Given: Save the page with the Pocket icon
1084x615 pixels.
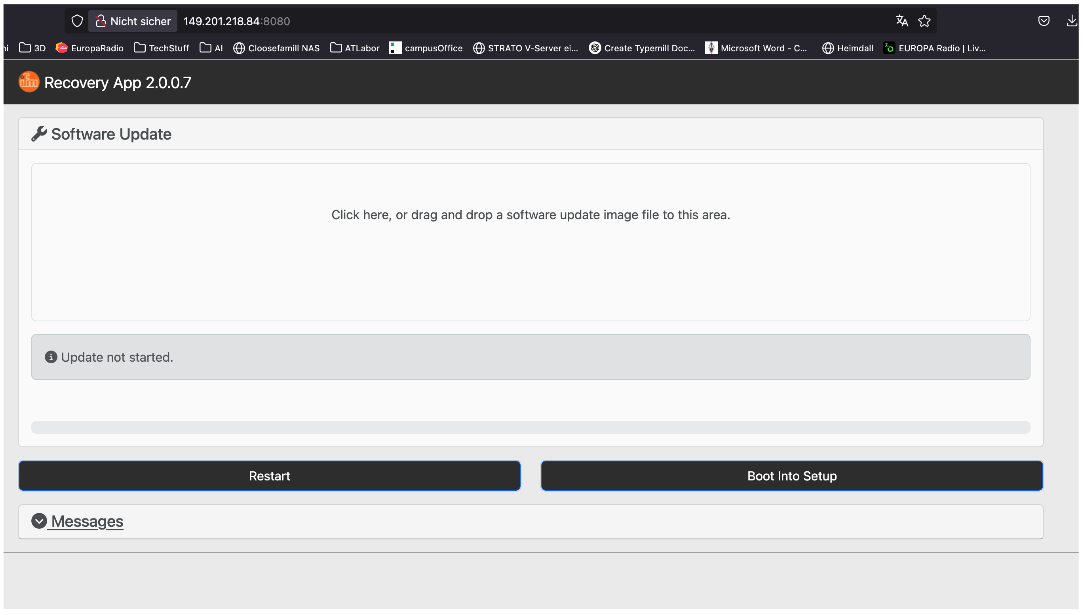Looking at the screenshot, I should pyautogui.click(x=1043, y=20).
